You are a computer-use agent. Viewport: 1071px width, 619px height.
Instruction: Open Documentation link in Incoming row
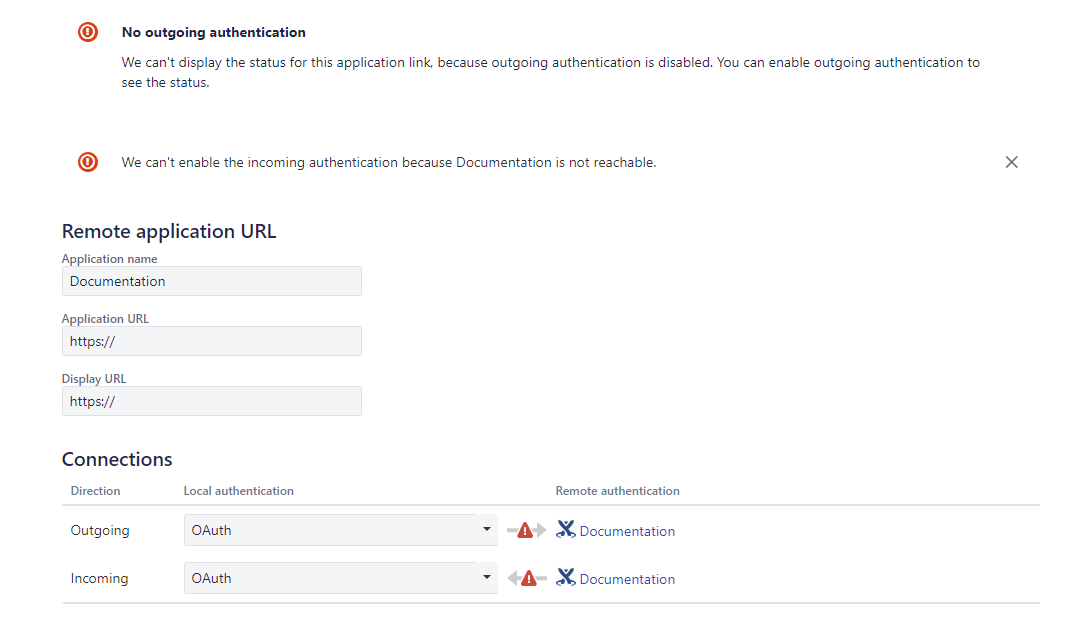627,579
